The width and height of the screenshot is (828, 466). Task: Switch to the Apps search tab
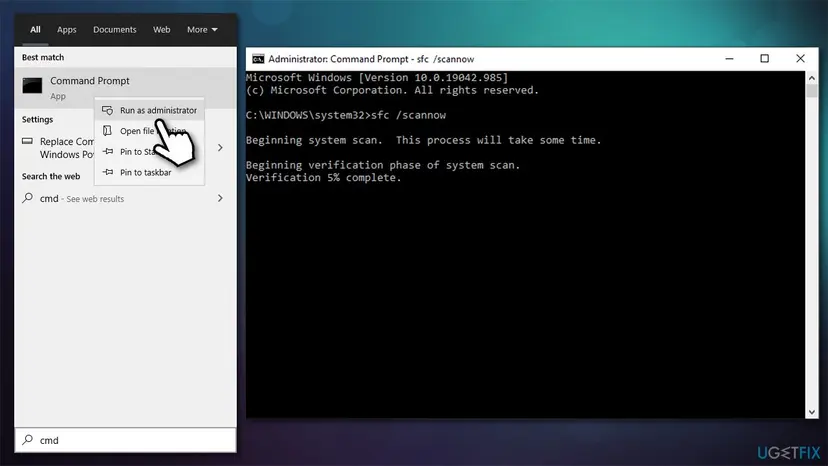pos(67,30)
